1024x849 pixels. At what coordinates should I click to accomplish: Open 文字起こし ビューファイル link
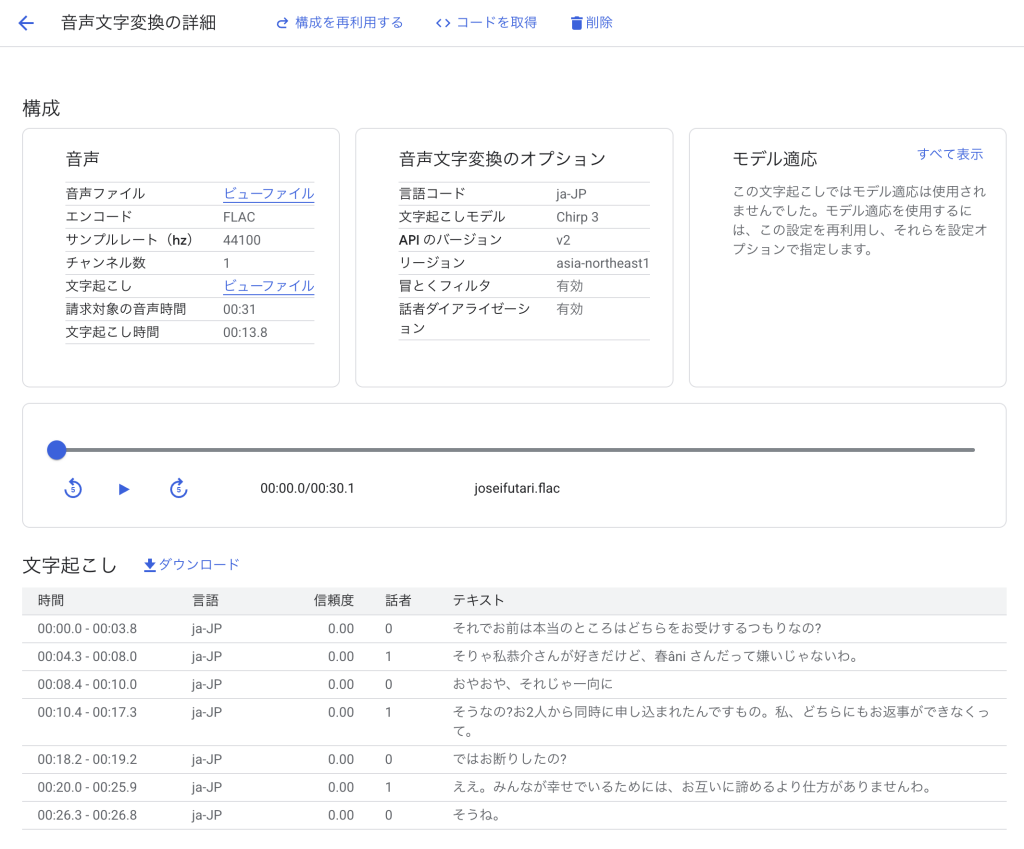[x=268, y=286]
